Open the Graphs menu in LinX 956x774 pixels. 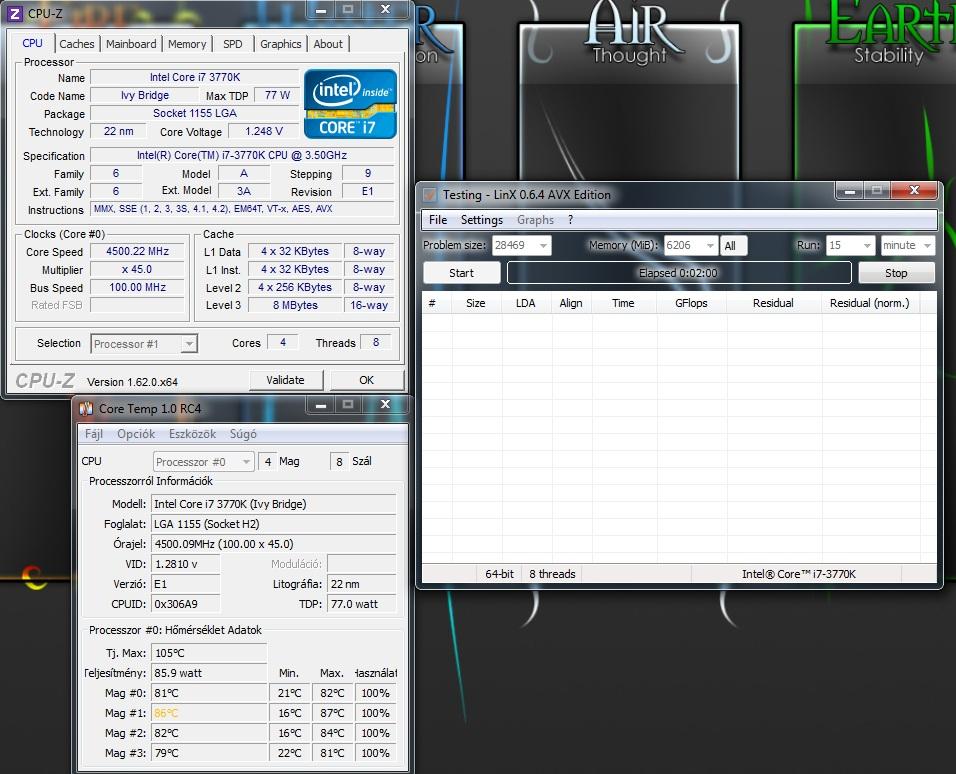(535, 220)
